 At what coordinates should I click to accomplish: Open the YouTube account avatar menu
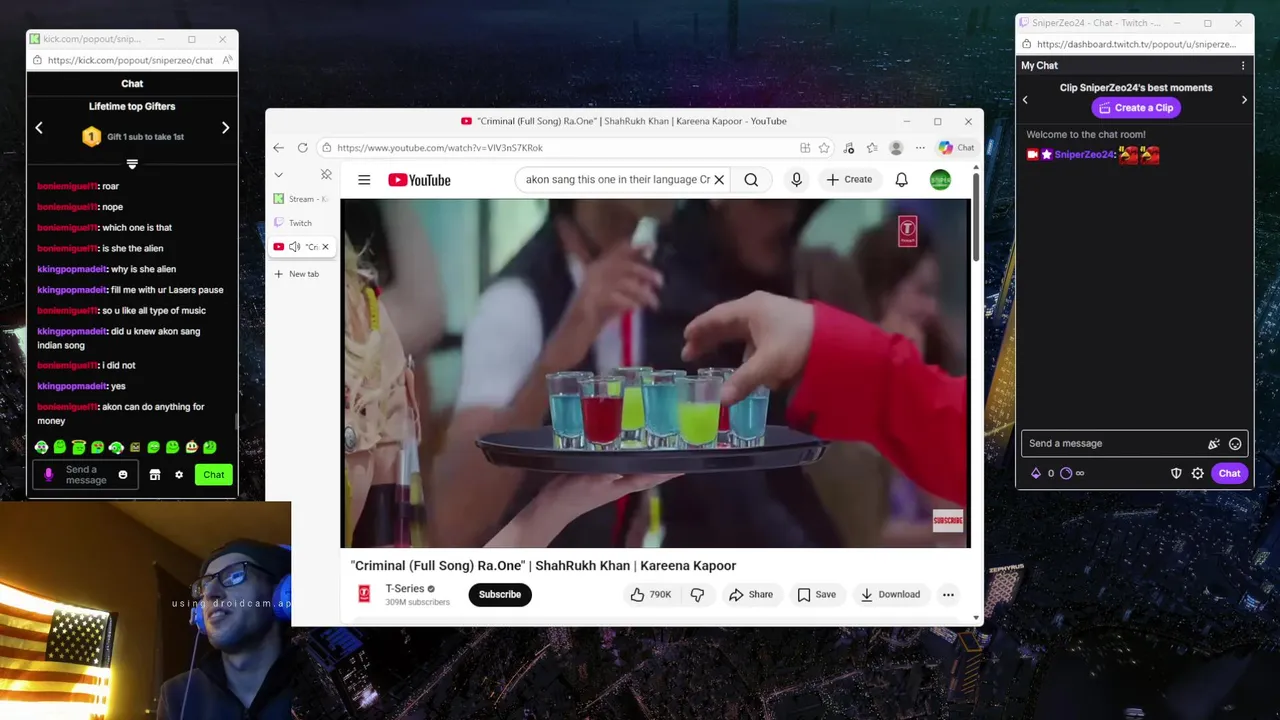point(940,180)
